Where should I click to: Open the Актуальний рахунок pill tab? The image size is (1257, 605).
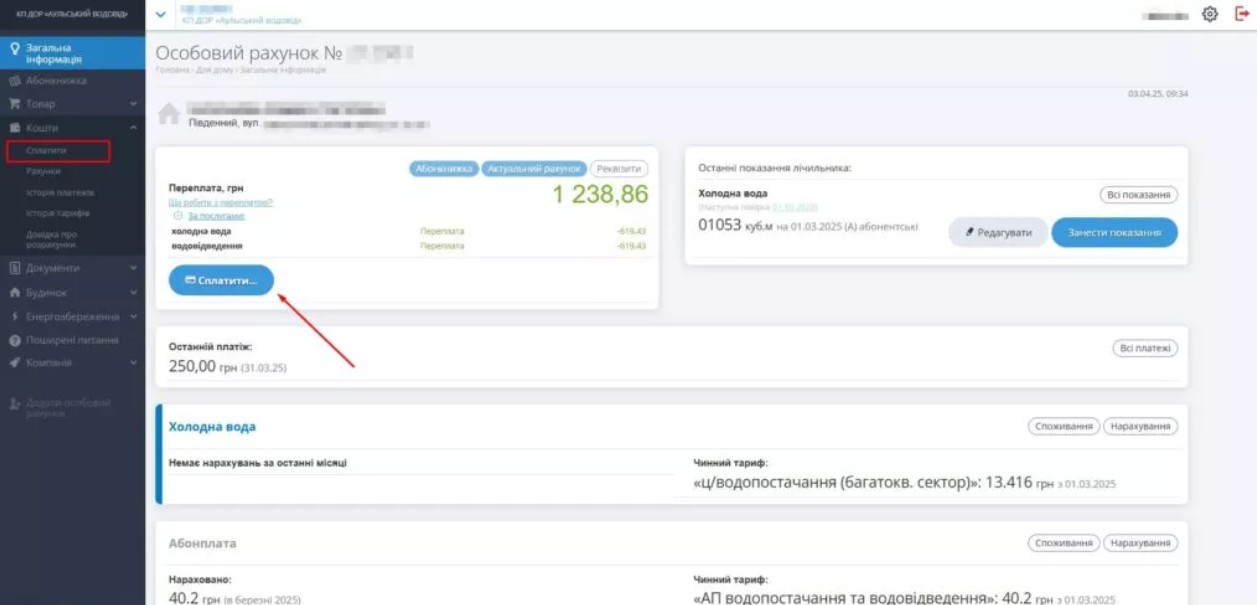tap(534, 169)
